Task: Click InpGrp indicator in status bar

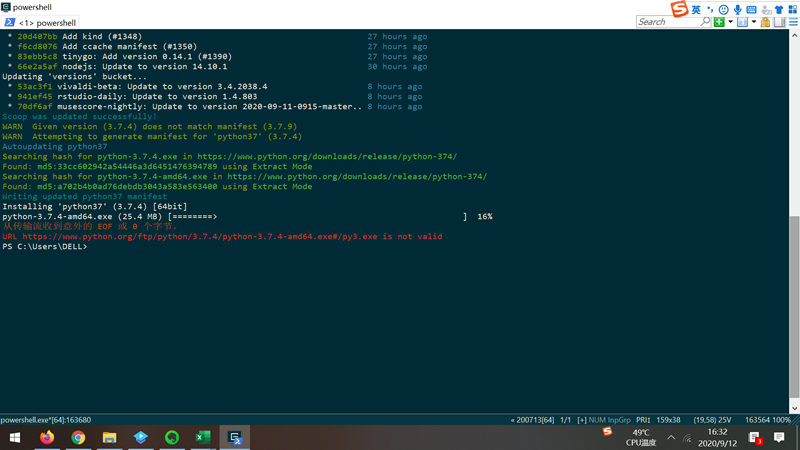Action: pyautogui.click(x=619, y=420)
